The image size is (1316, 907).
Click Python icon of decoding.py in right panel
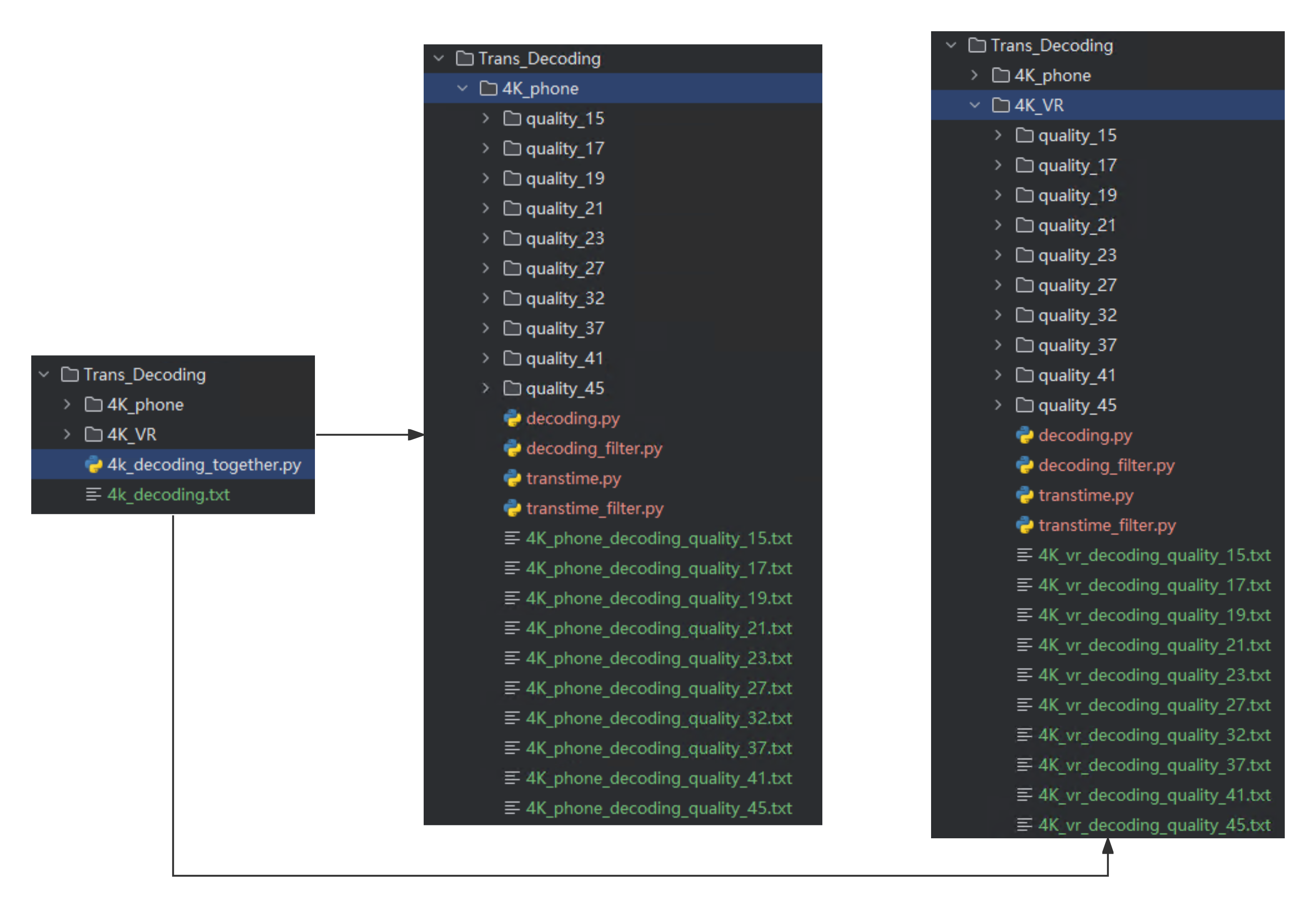1024,436
